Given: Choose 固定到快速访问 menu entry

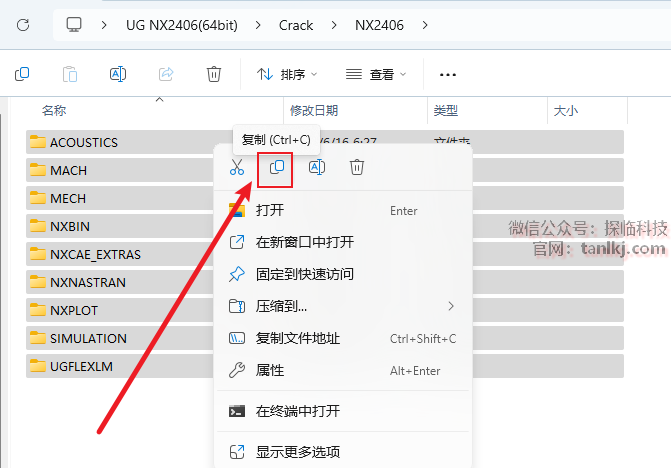Looking at the screenshot, I should (343, 274).
